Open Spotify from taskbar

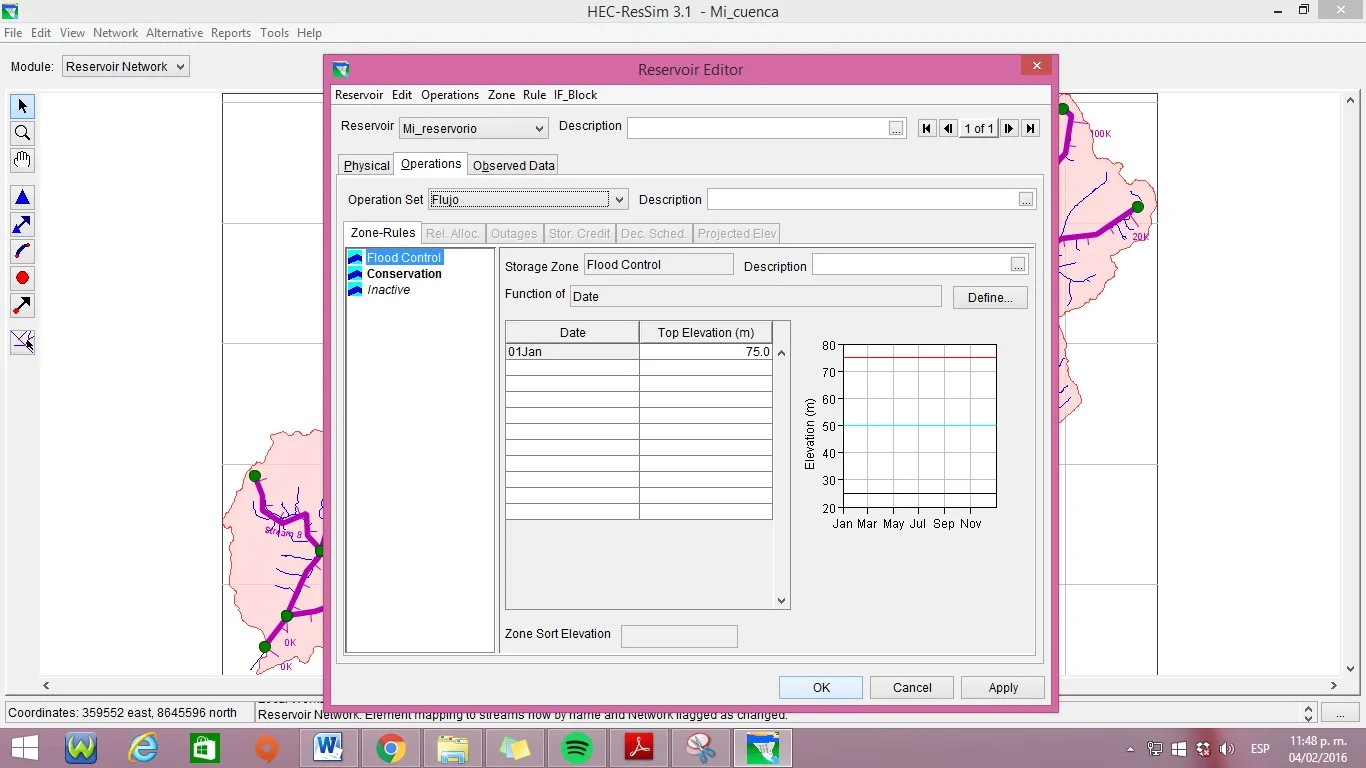[x=577, y=748]
